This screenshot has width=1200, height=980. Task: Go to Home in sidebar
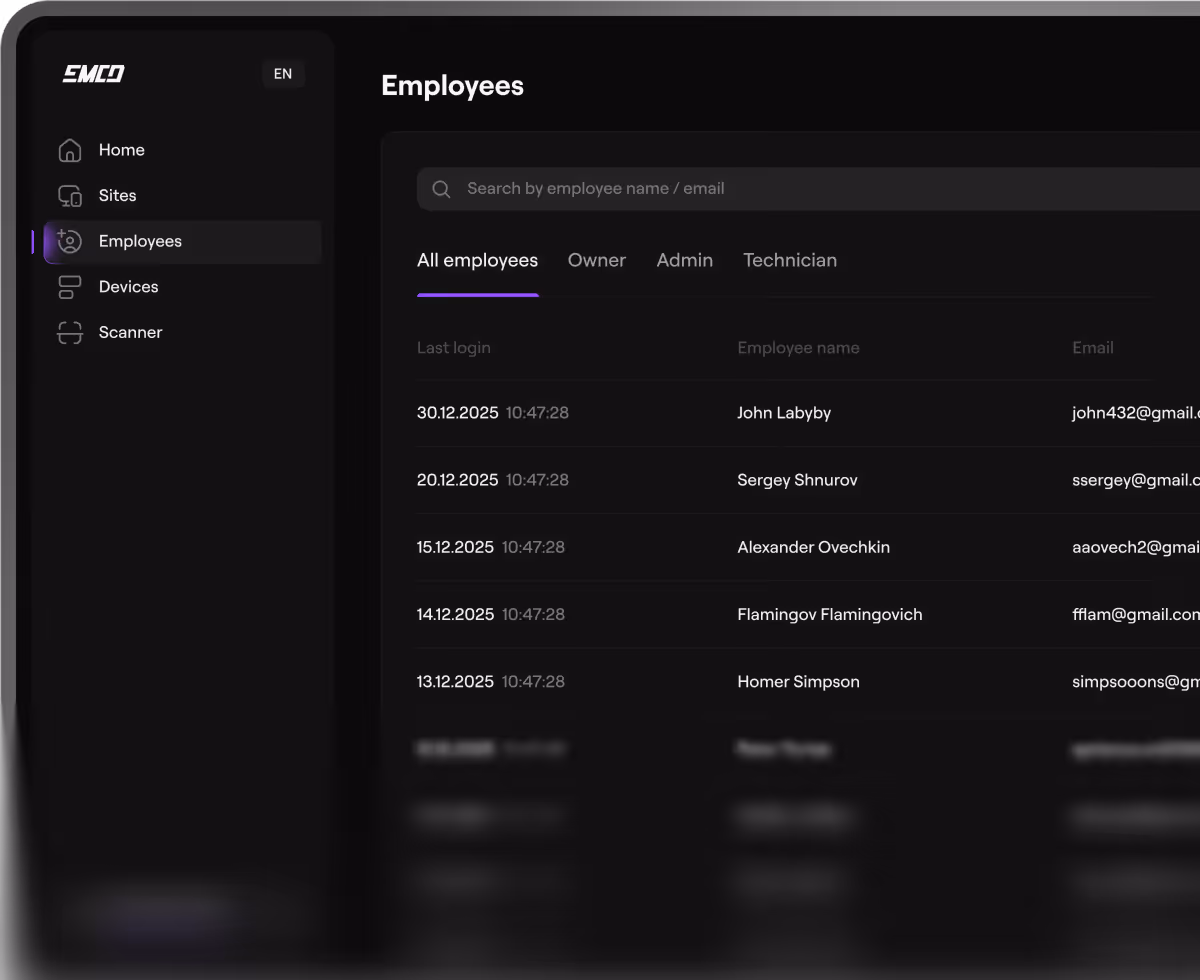(122, 150)
